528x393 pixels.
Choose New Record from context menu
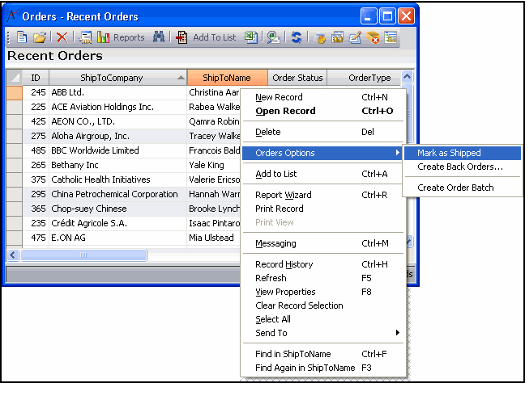pyautogui.click(x=323, y=97)
